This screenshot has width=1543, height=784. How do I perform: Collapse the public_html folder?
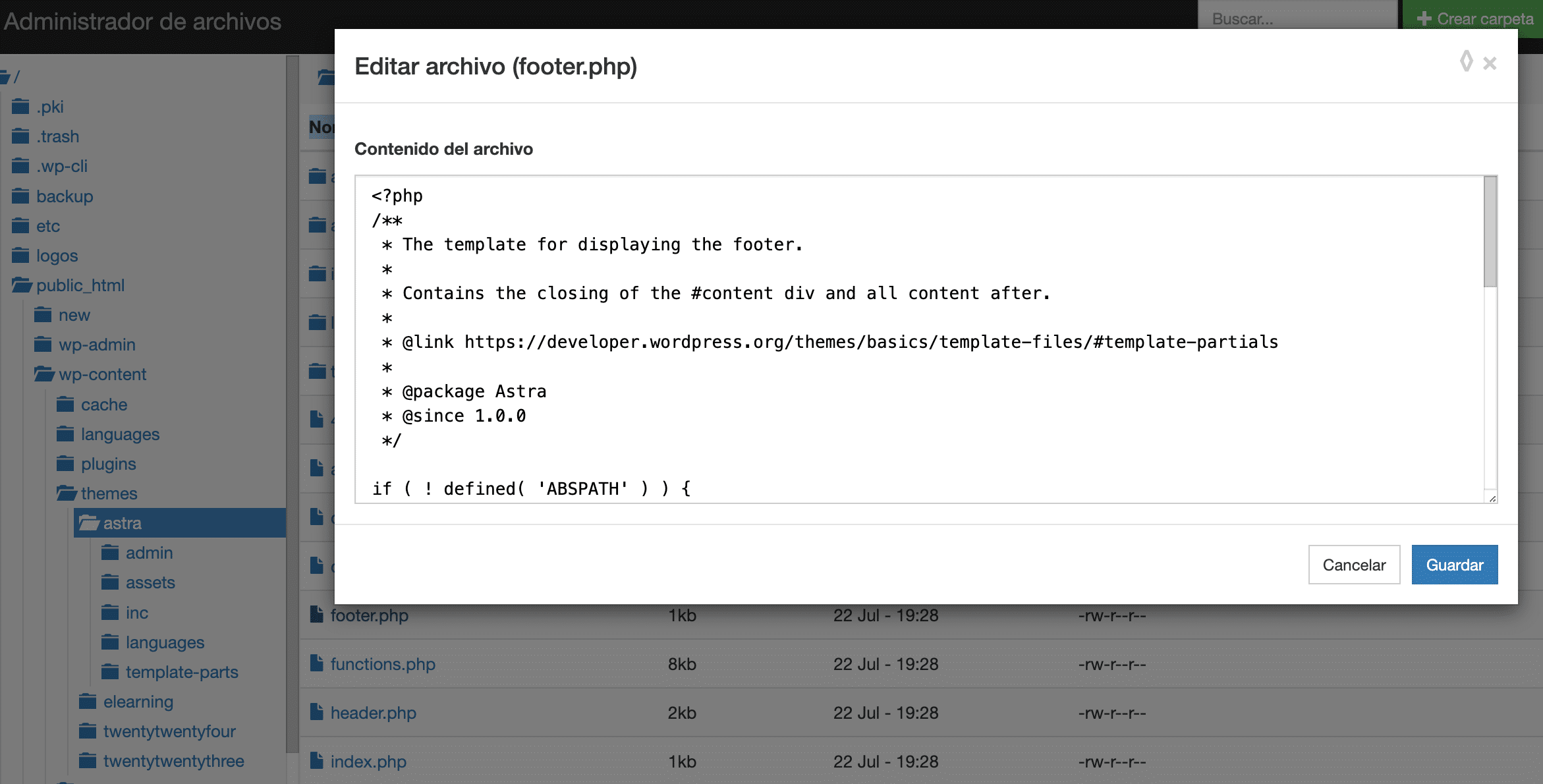(x=21, y=285)
